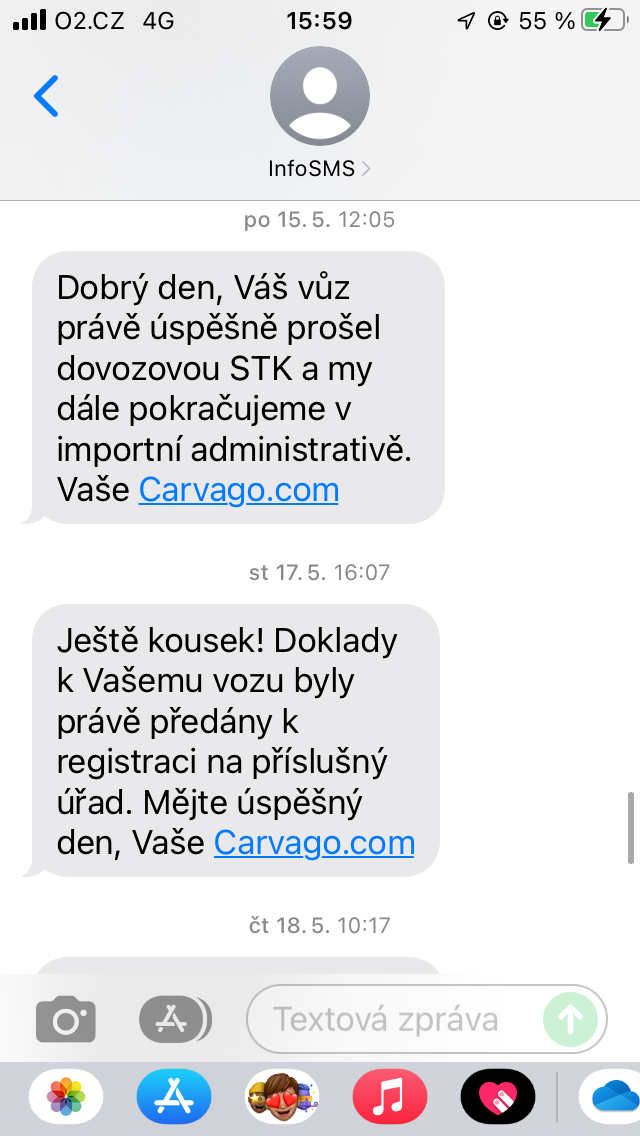Tap the Ještě kousek message bubble
This screenshot has height=1136, width=640.
pyautogui.click(x=234, y=740)
